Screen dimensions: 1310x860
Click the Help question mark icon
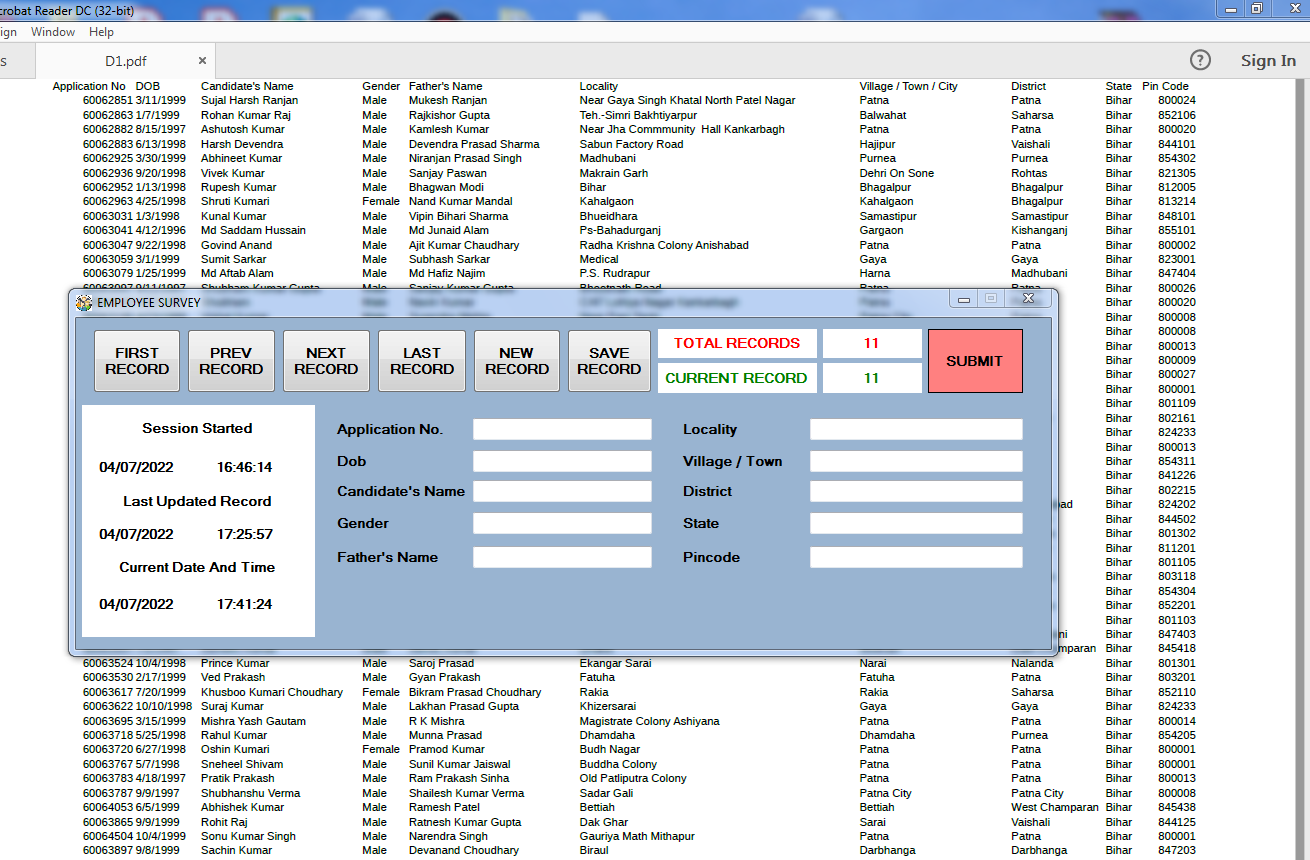pos(1200,60)
